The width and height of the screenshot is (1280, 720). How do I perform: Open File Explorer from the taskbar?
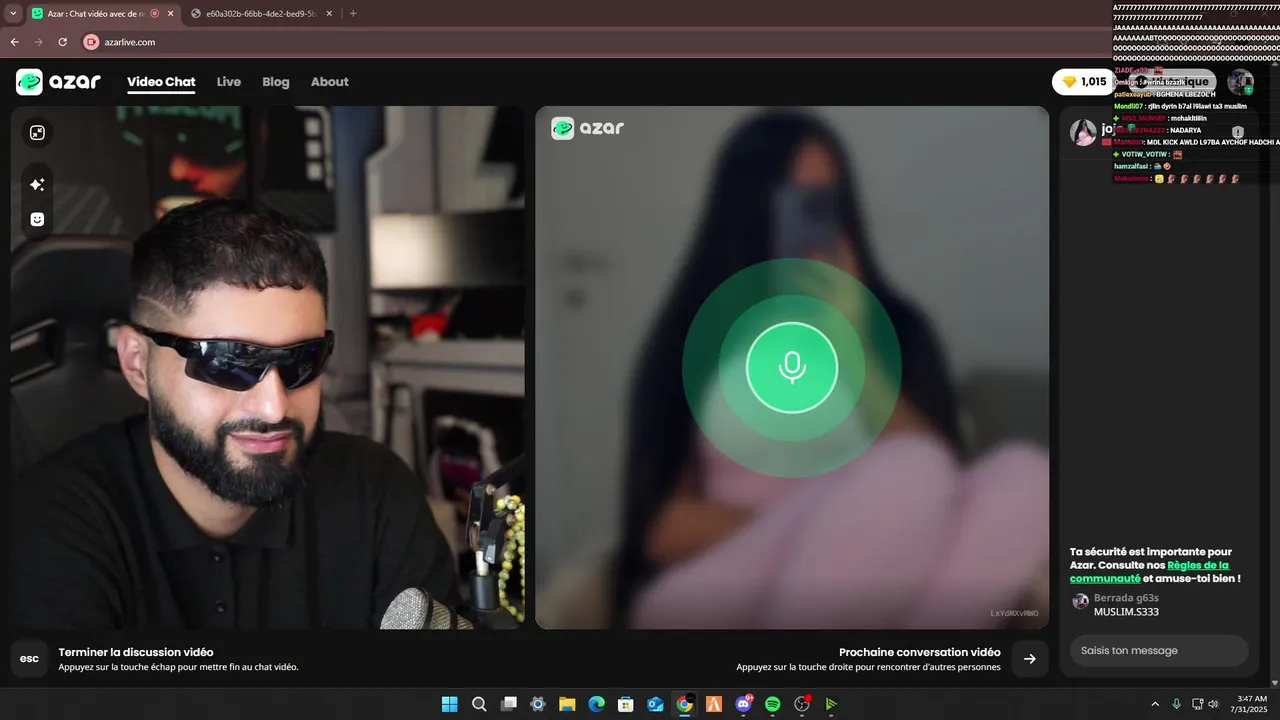pos(567,704)
